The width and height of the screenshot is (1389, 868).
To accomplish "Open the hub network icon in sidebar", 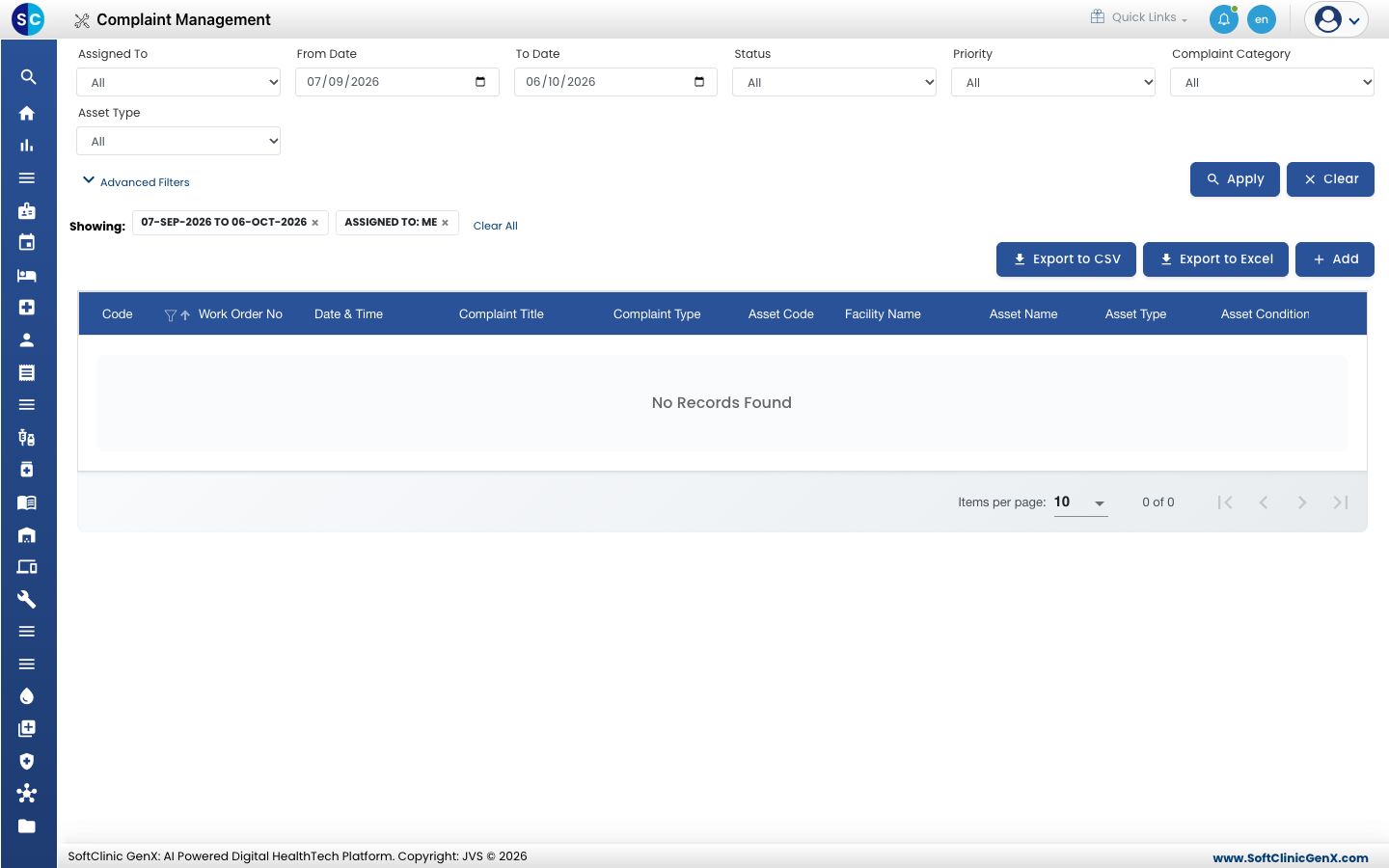I will coord(27,793).
